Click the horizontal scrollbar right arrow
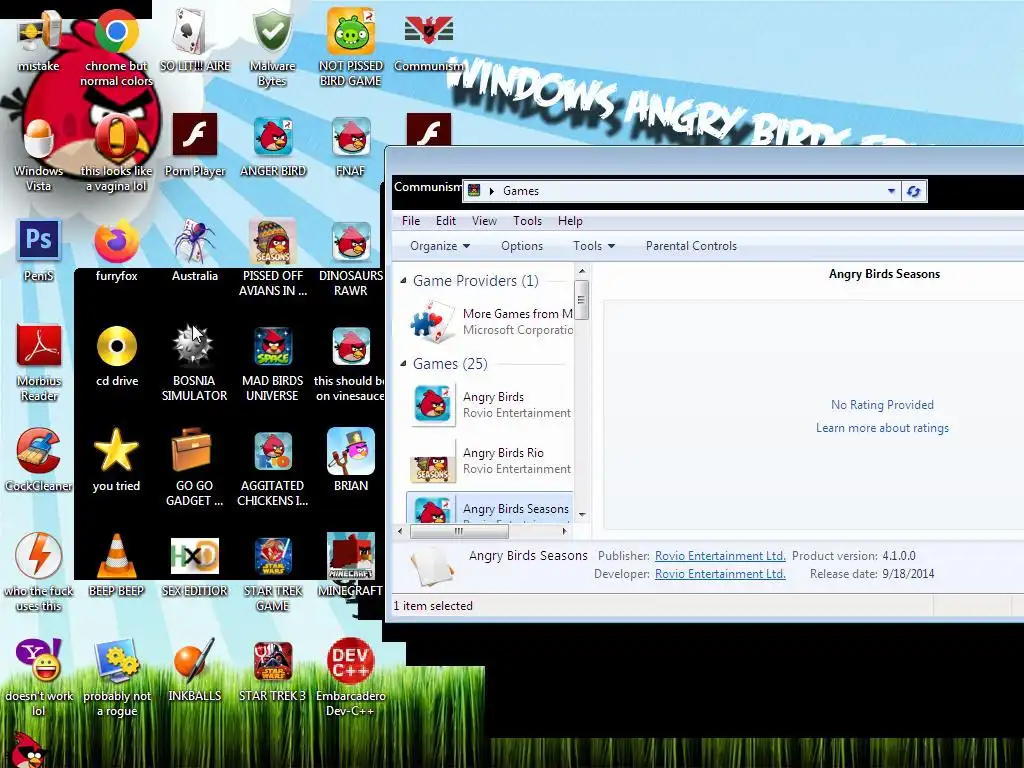Viewport: 1024px width, 768px height. [565, 532]
